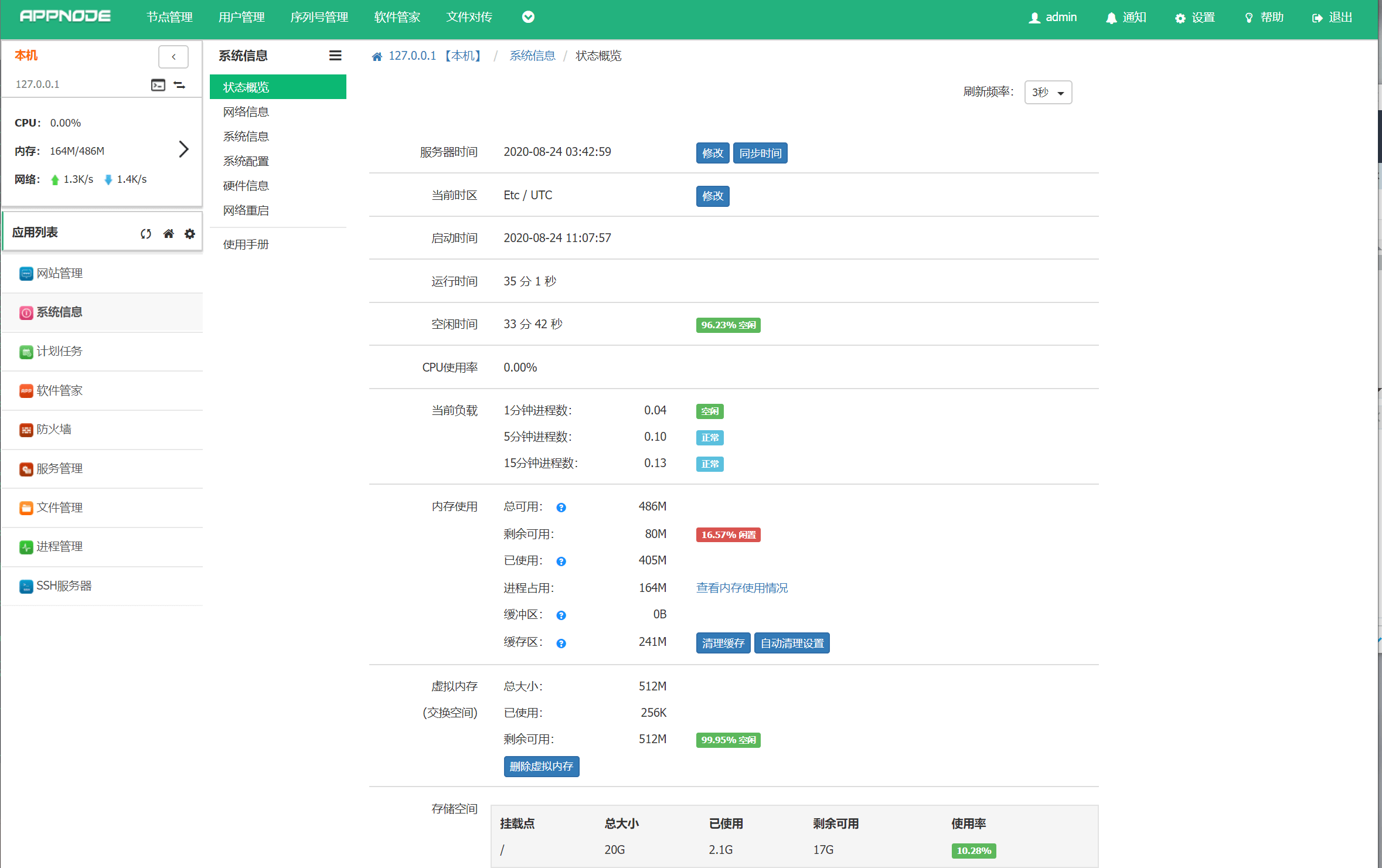Open 通知 bell notifications

pyautogui.click(x=1125, y=18)
